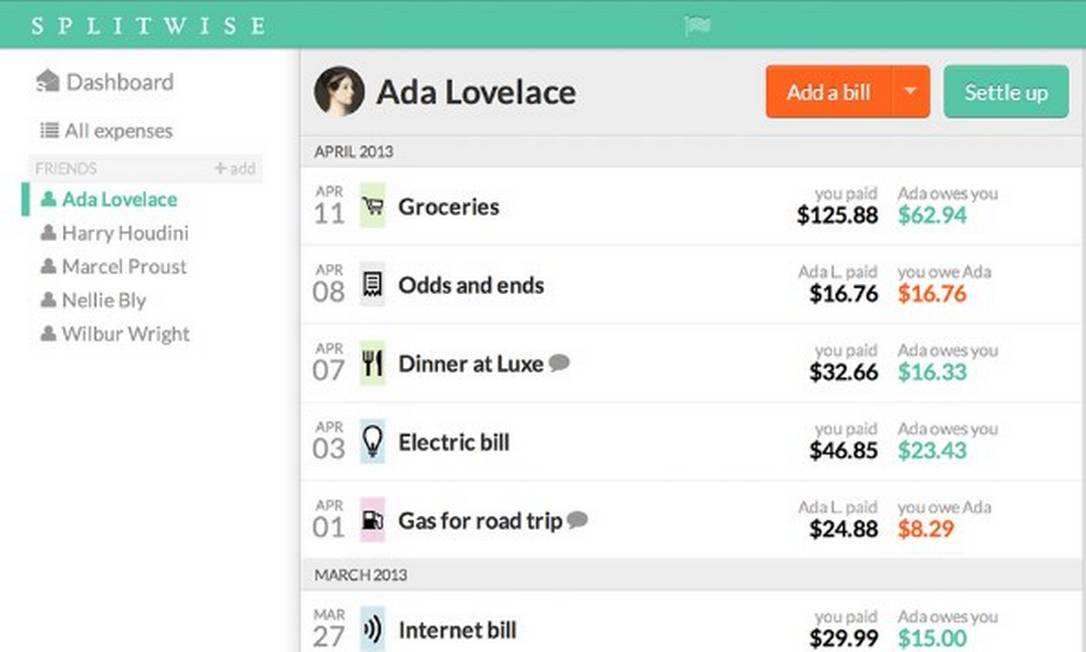Expand the Add a bill dropdown arrow
This screenshot has height=652, width=1086.
(x=910, y=92)
